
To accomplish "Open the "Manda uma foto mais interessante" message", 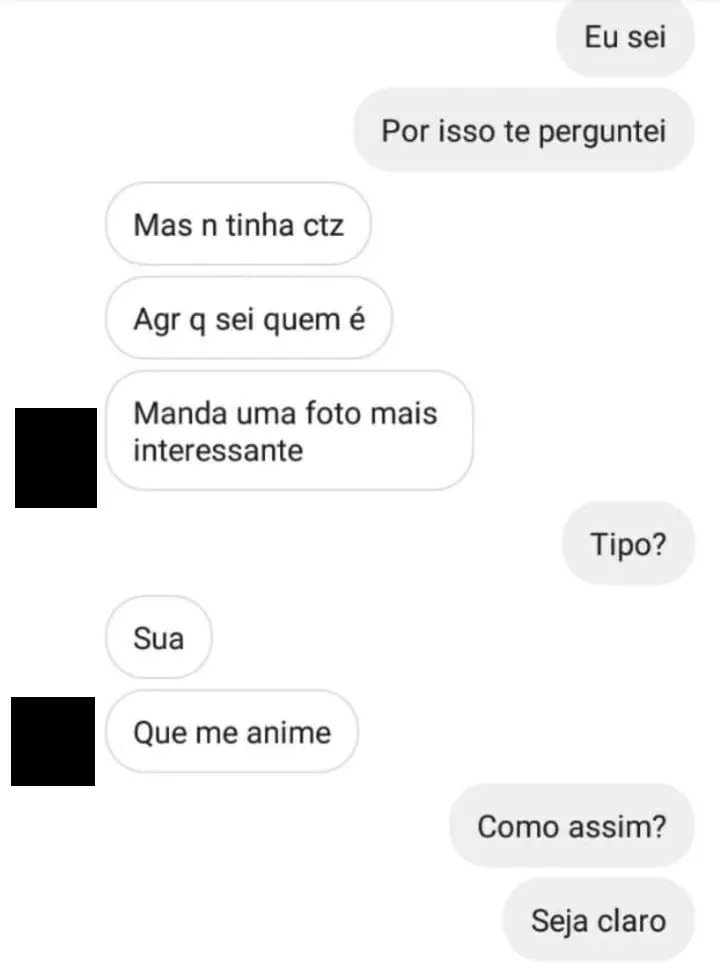I will [289, 431].
